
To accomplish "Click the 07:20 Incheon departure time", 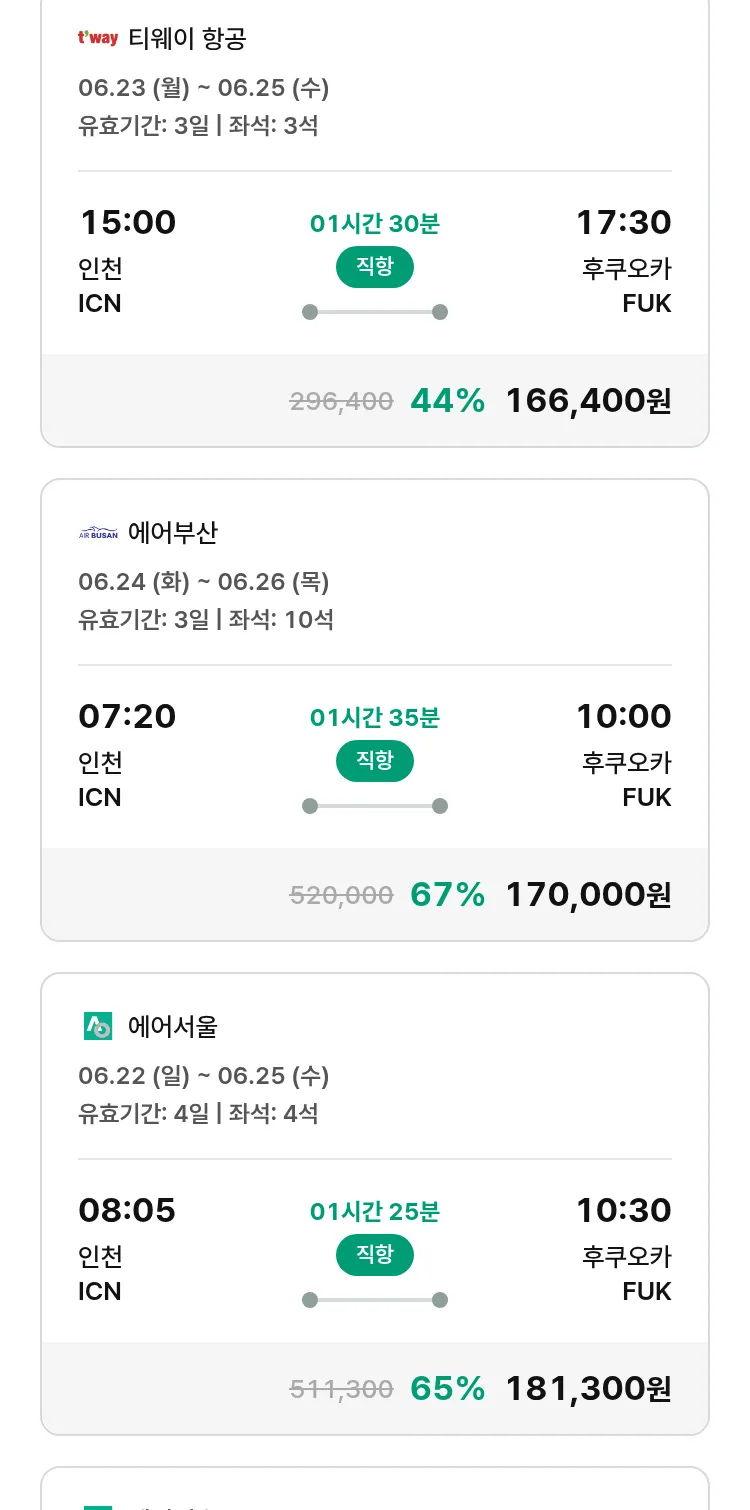I will pyautogui.click(x=127, y=716).
